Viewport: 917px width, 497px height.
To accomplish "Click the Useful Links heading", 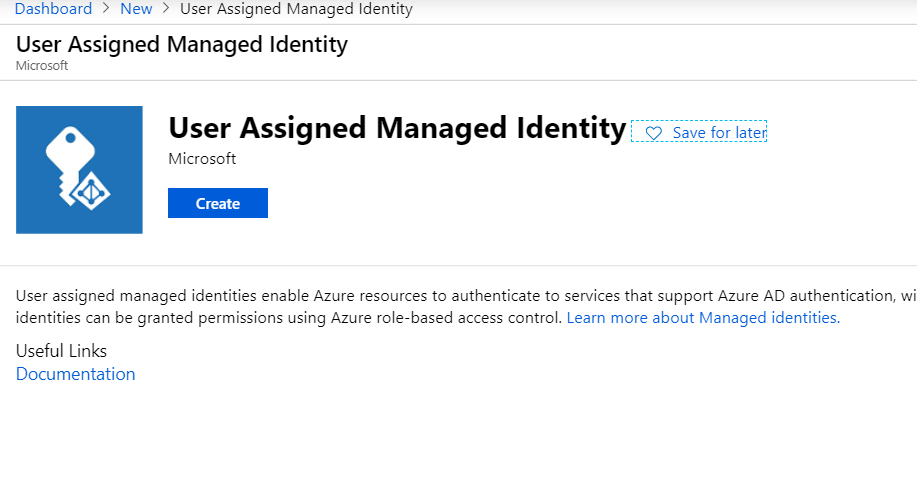I will 61,351.
